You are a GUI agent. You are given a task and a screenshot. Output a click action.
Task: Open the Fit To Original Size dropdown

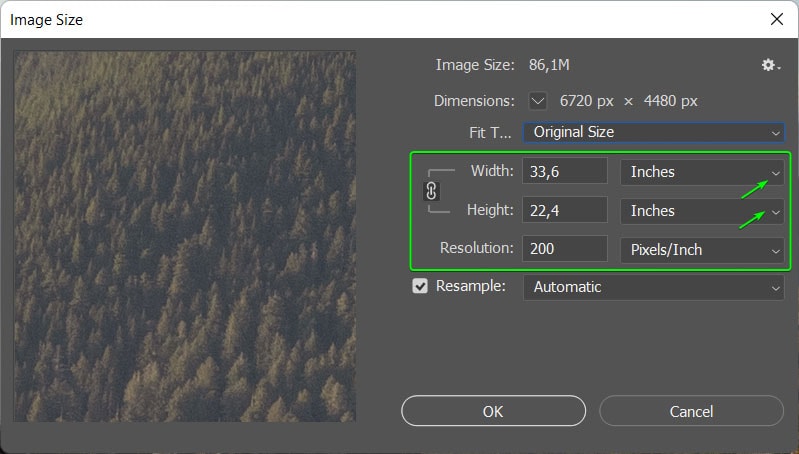(653, 132)
